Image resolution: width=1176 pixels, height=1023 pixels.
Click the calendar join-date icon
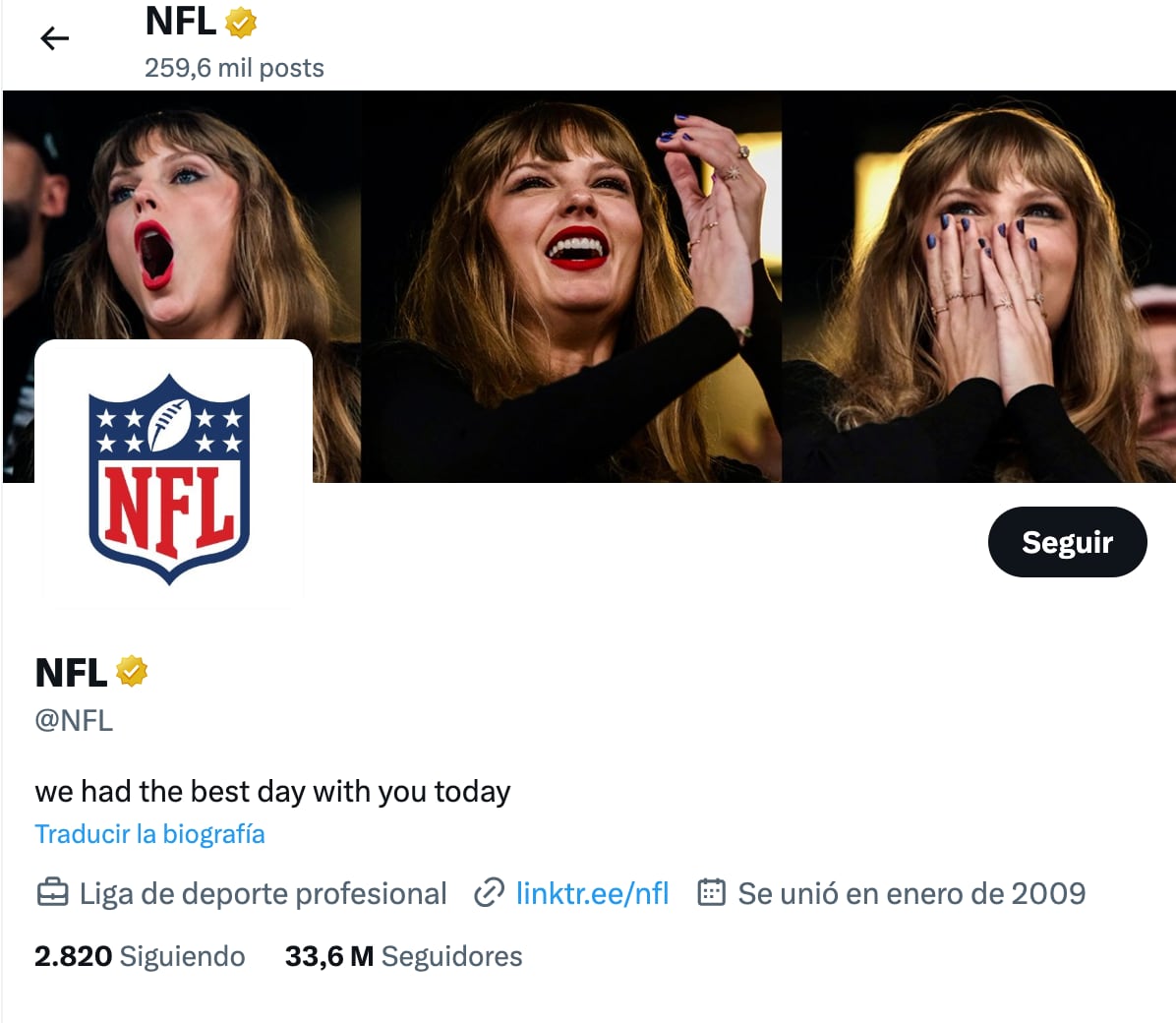coord(711,893)
